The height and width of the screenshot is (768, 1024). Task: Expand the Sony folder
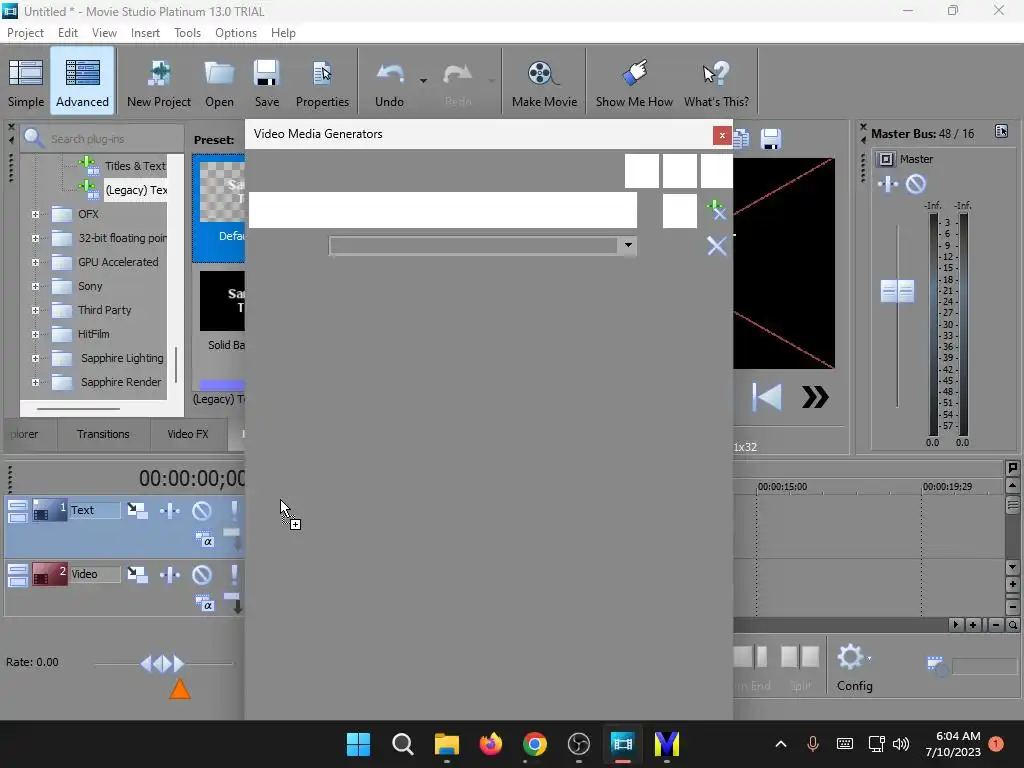click(35, 286)
